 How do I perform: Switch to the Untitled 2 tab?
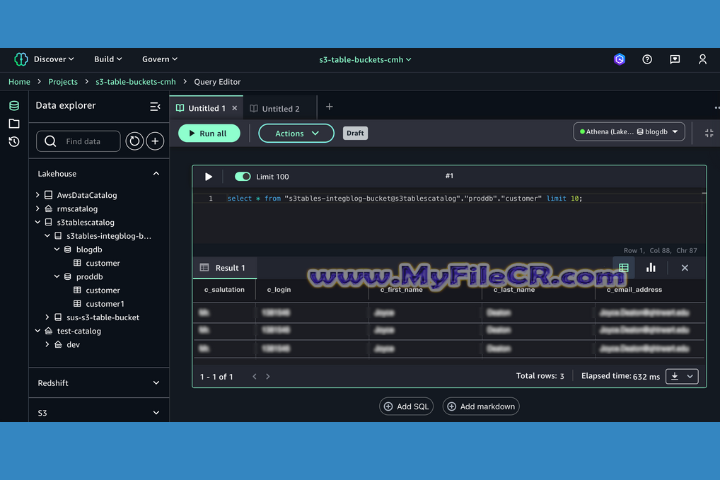click(280, 108)
